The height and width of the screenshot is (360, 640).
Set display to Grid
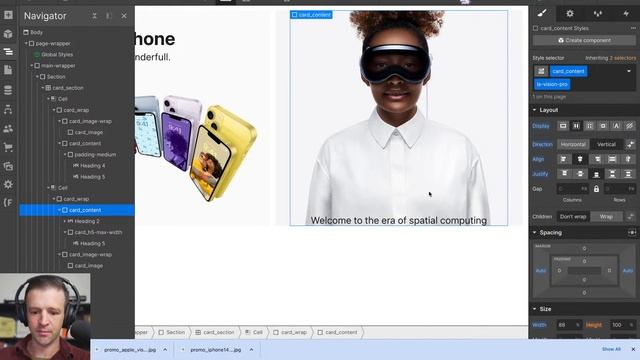point(589,126)
